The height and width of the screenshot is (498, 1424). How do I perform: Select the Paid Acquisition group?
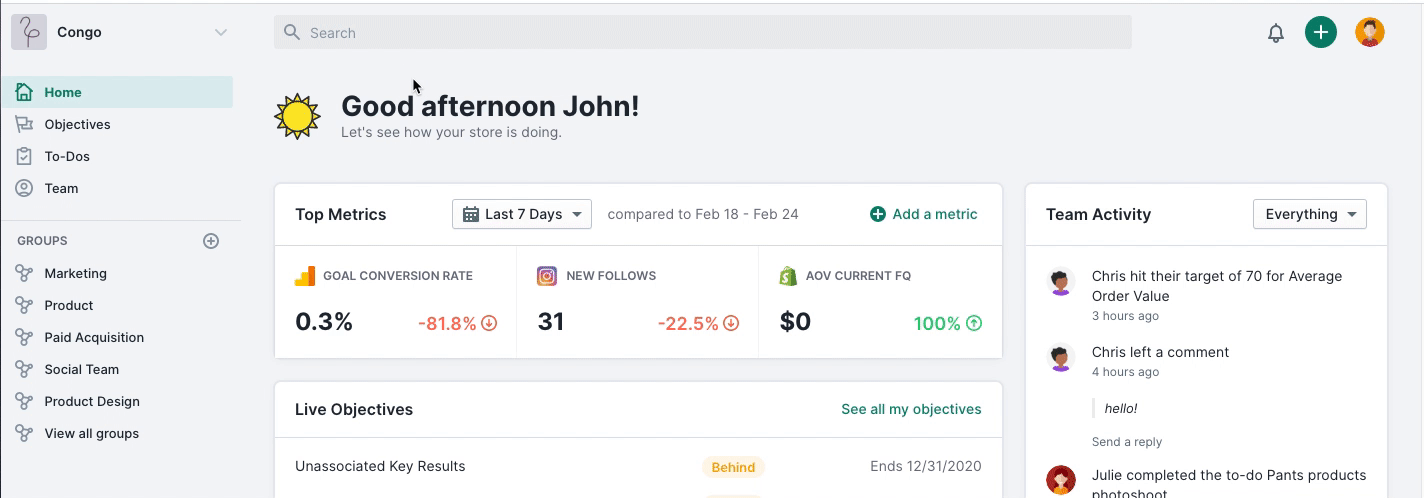tap(94, 337)
